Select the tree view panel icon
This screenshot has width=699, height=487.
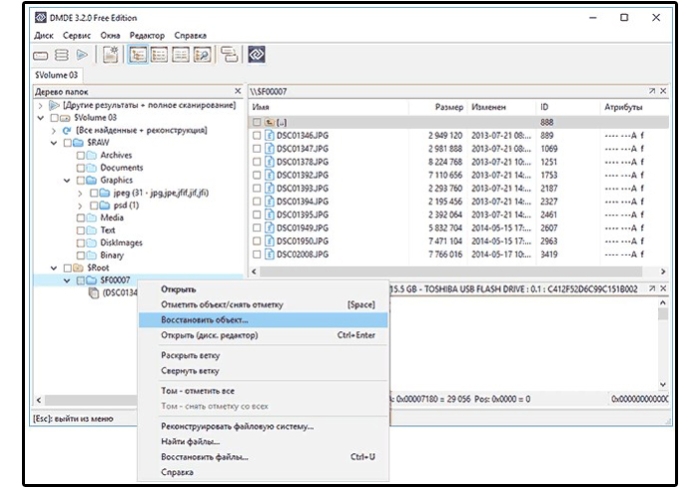[138, 55]
